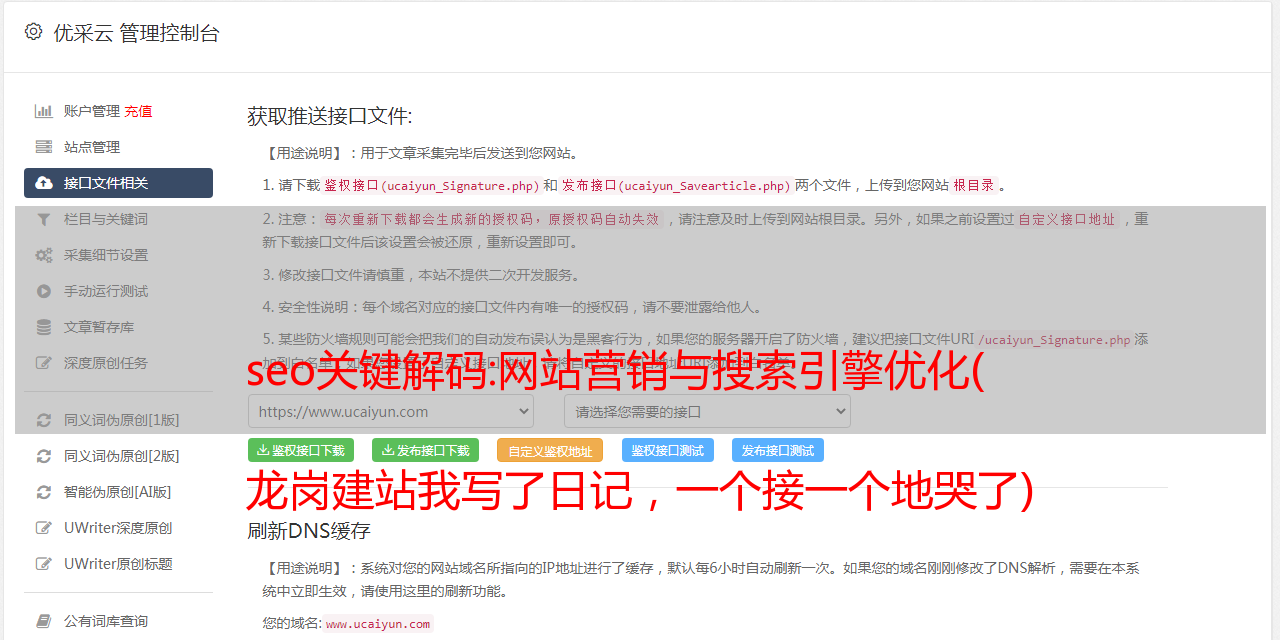Click the green 发布接口下载 button
The height and width of the screenshot is (640, 1280).
pos(425,450)
